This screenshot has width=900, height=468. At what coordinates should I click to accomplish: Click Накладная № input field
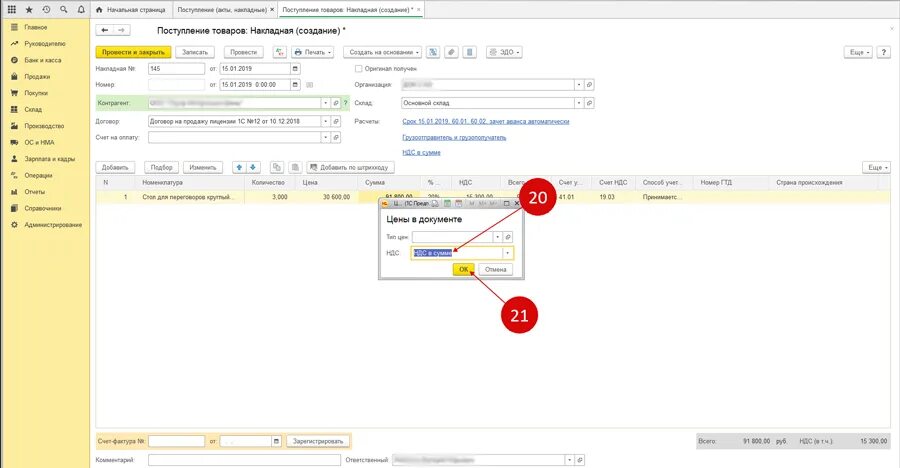click(176, 69)
